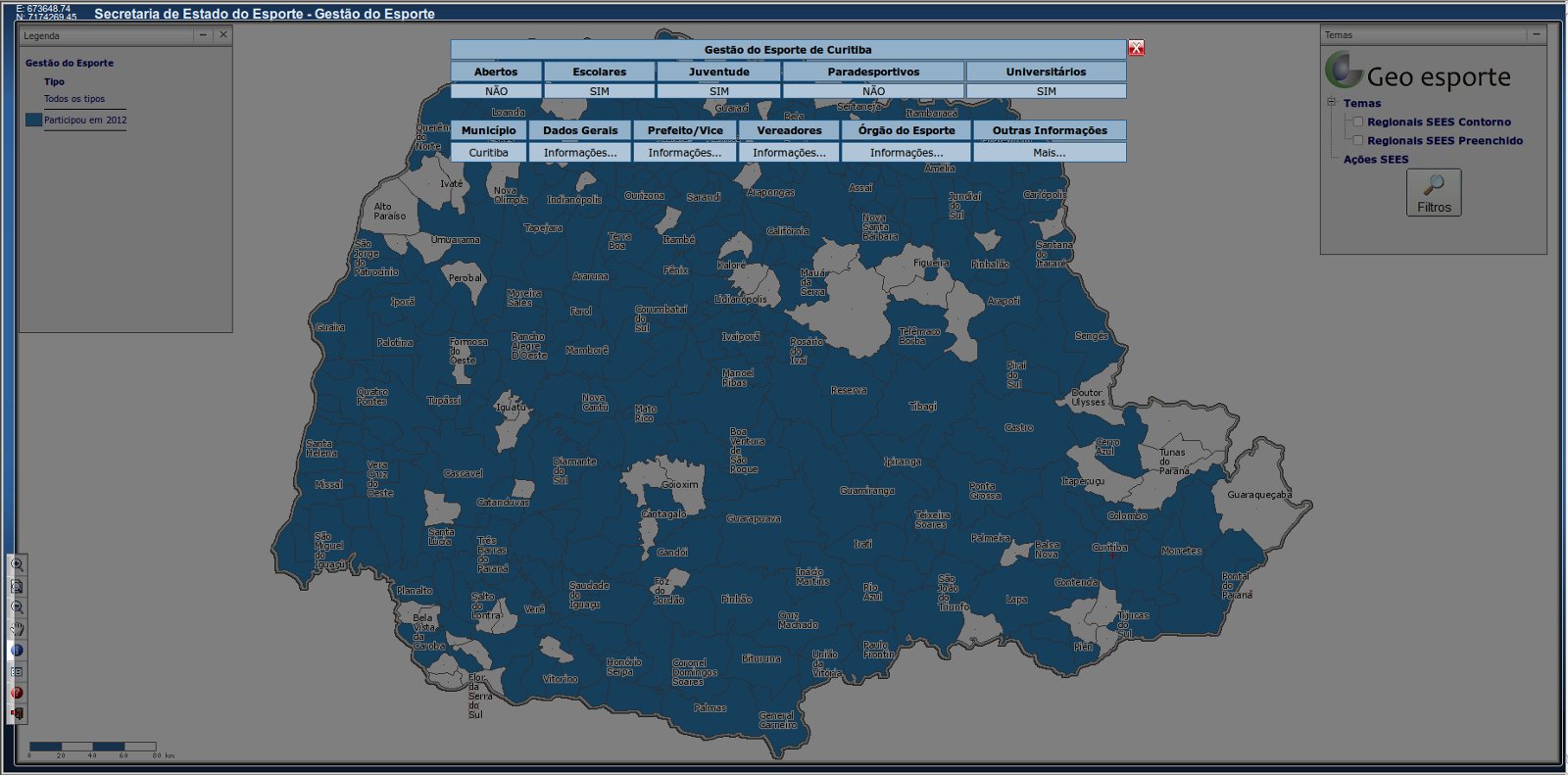Collapse the Temas tree node
The image size is (1568, 775).
tap(1332, 103)
